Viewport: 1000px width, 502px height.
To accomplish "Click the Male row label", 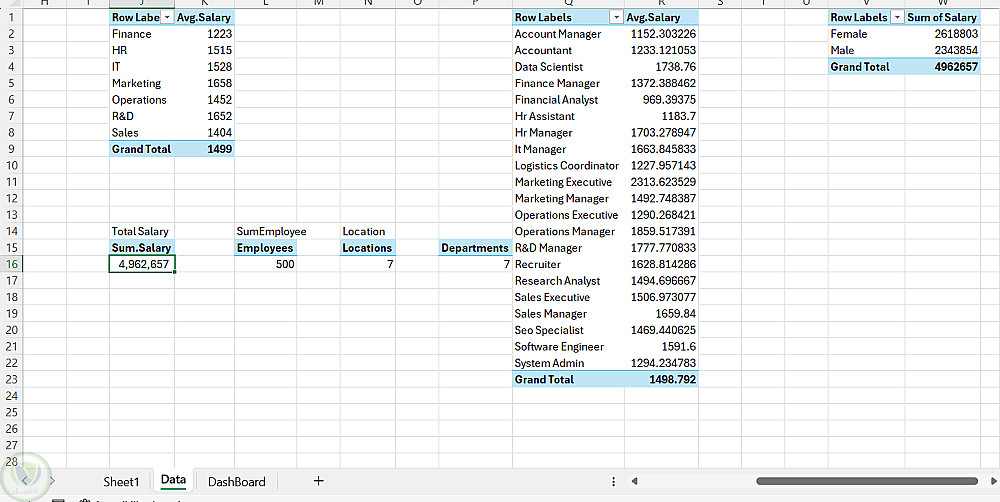I will tap(866, 50).
